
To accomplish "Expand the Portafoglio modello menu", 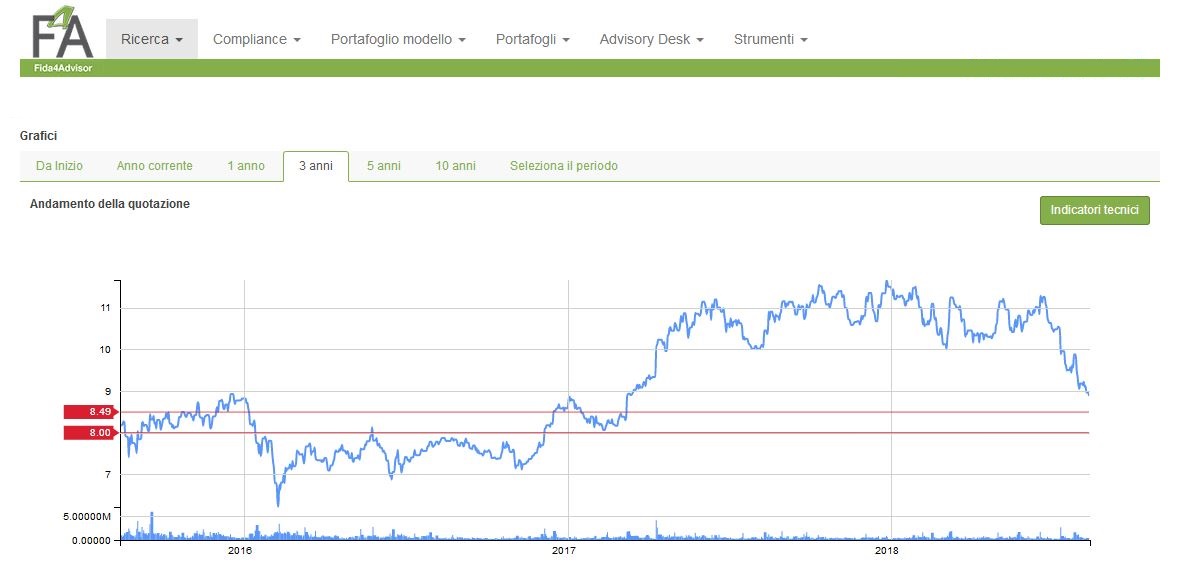I will (x=395, y=39).
